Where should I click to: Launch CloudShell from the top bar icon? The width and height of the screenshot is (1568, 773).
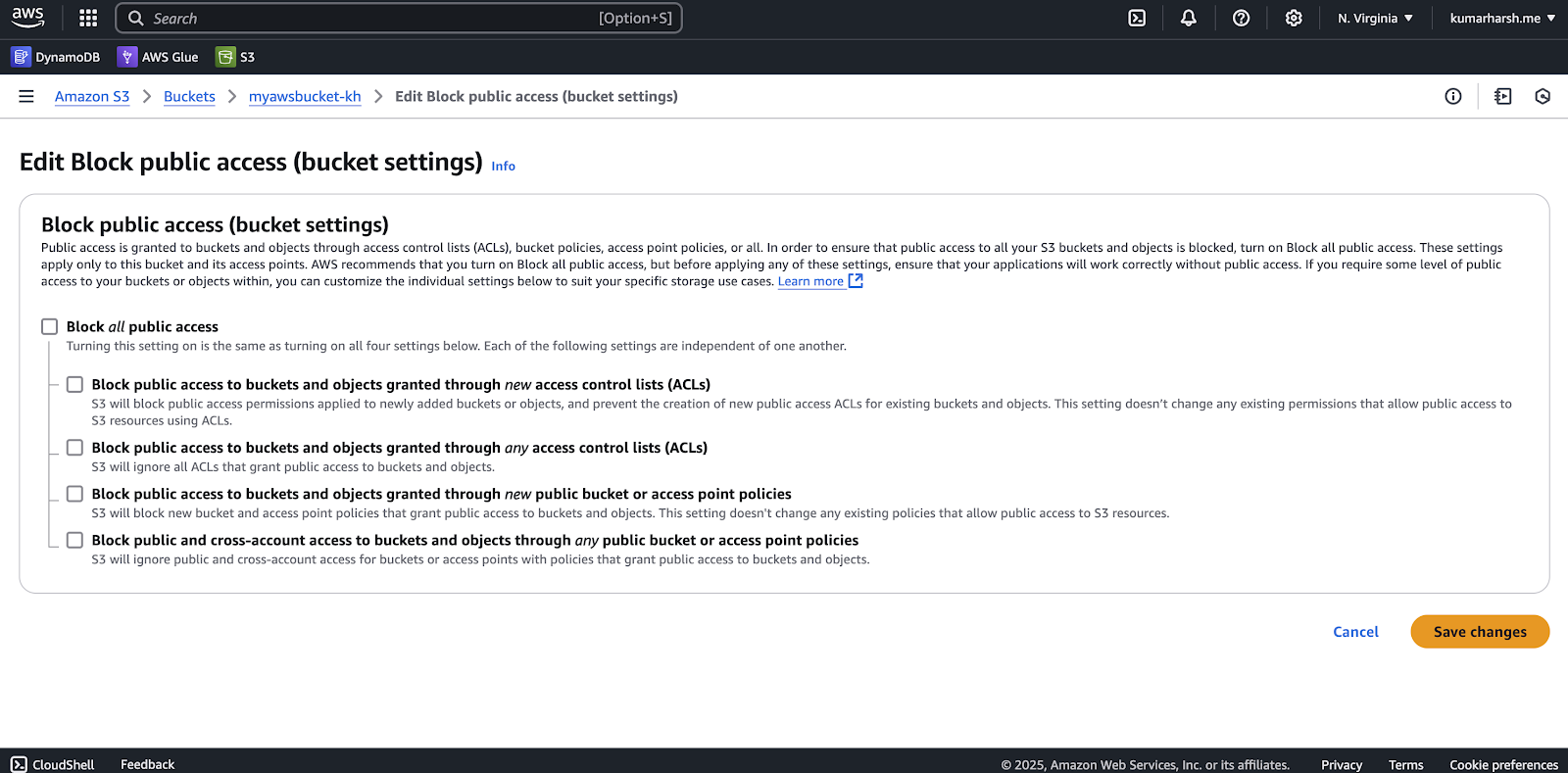point(1137,18)
